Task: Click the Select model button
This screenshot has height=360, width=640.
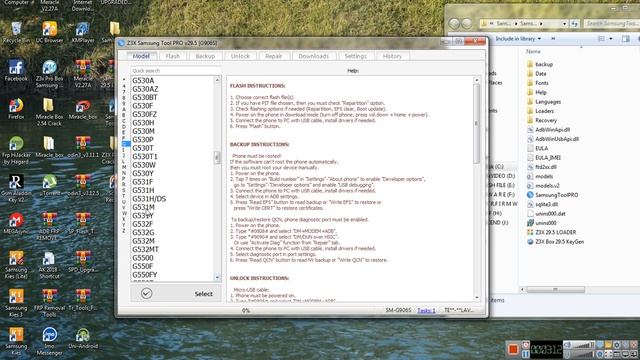Action: point(176,293)
